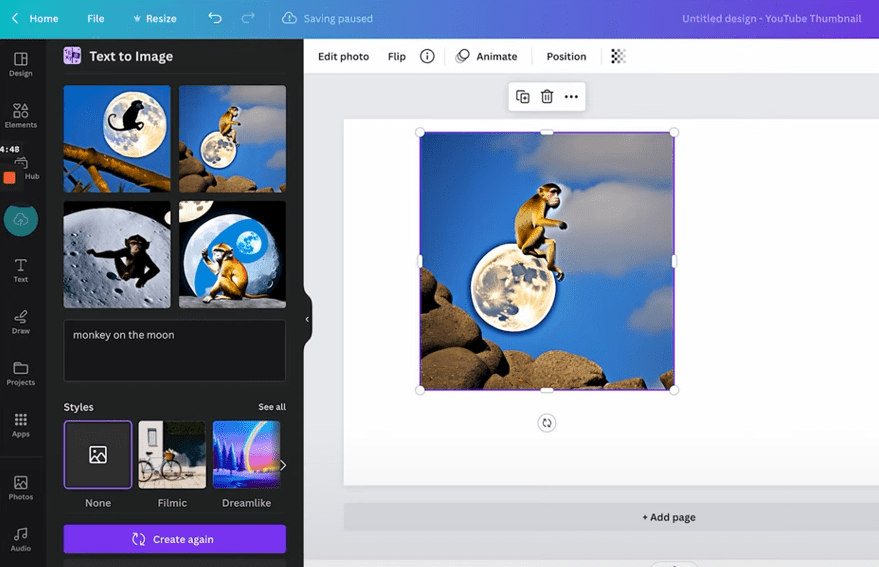
Task: Select the black monkey on branch thumbnail
Action: [x=117, y=139]
